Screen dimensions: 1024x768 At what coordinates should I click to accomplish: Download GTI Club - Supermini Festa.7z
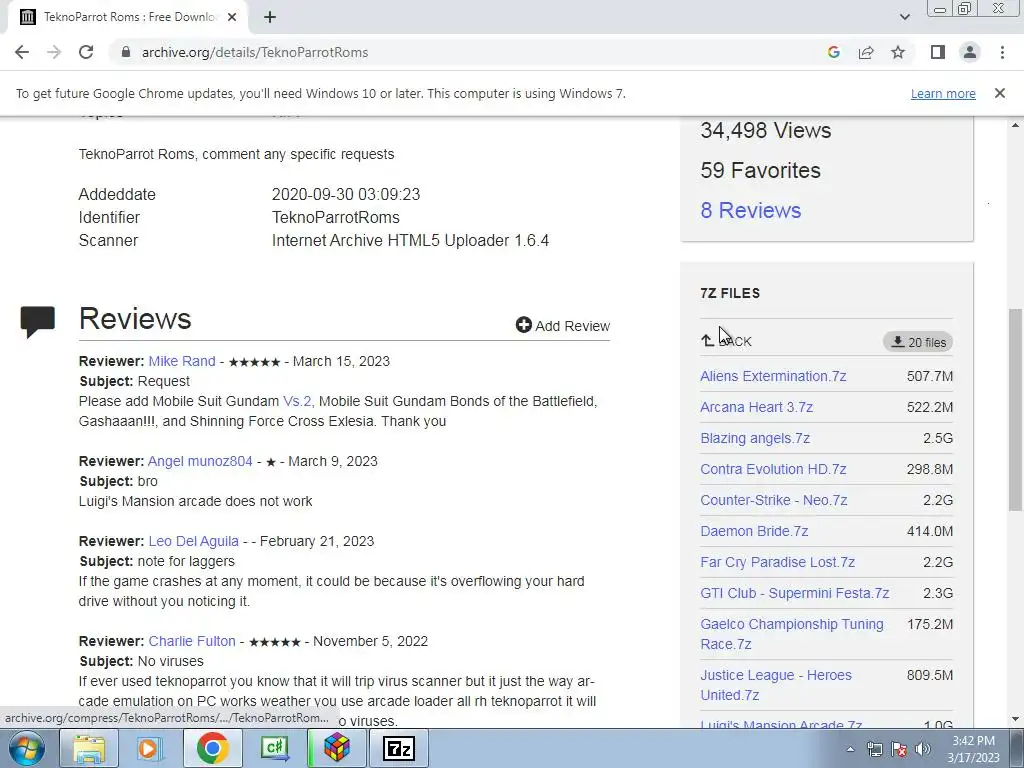795,593
